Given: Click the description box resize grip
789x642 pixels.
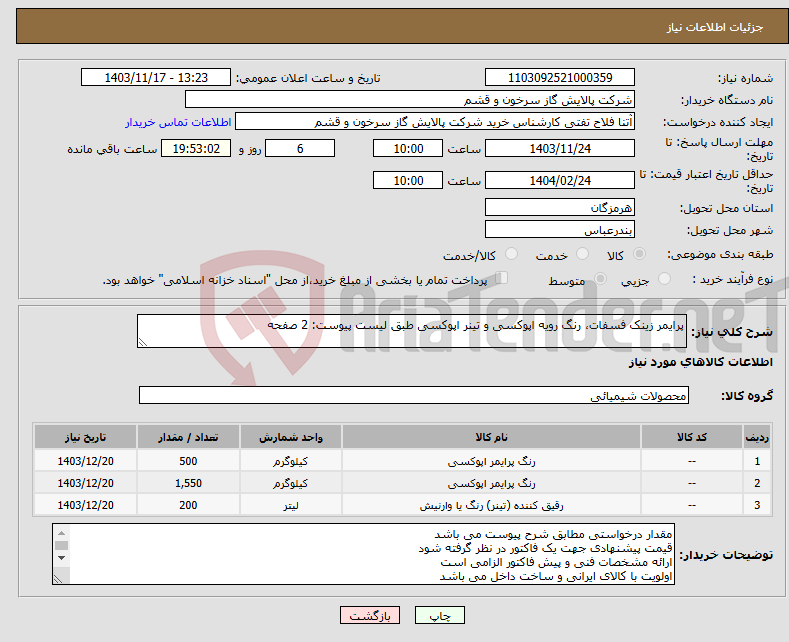Looking at the screenshot, I should (x=143, y=342).
